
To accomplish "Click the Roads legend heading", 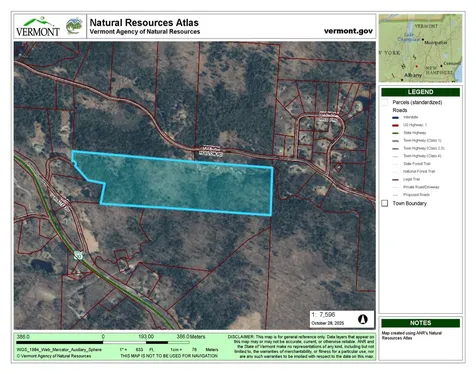I will pyautogui.click(x=400, y=110).
